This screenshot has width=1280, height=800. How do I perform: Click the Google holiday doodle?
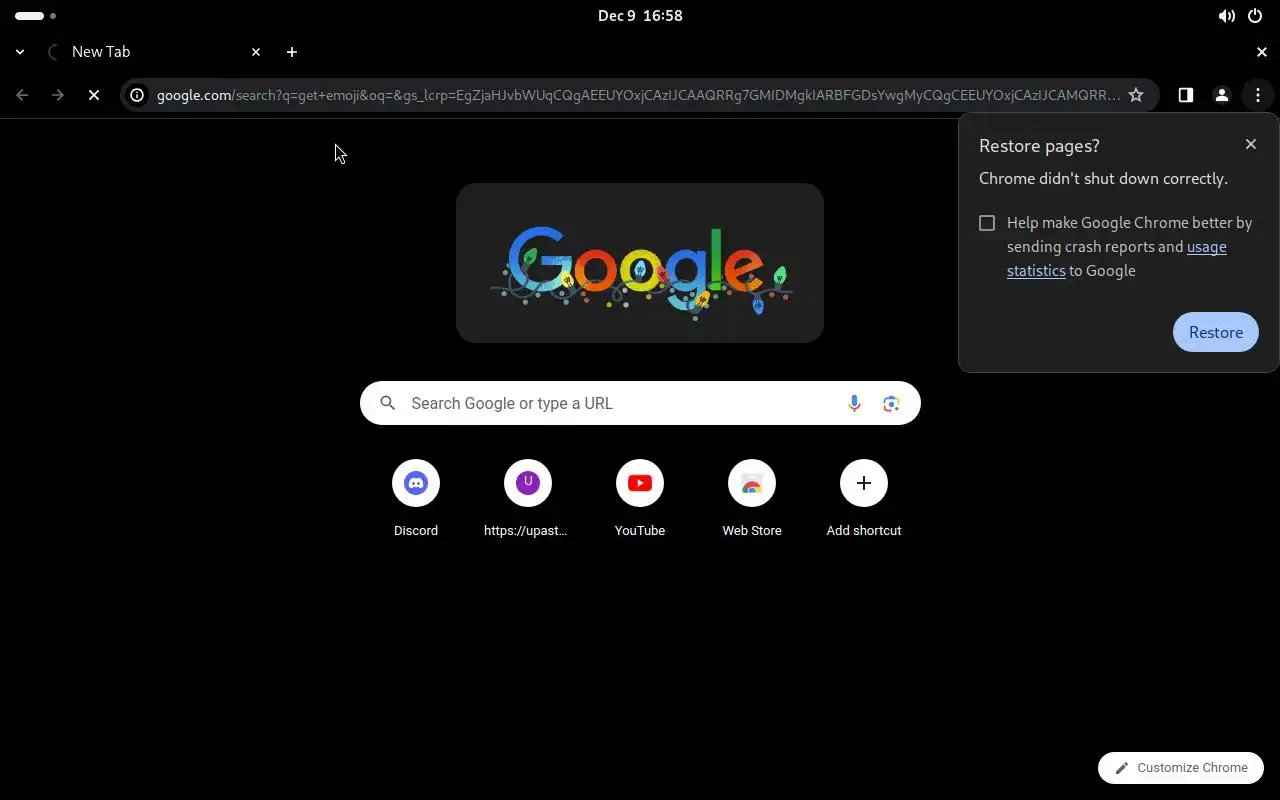(x=640, y=263)
